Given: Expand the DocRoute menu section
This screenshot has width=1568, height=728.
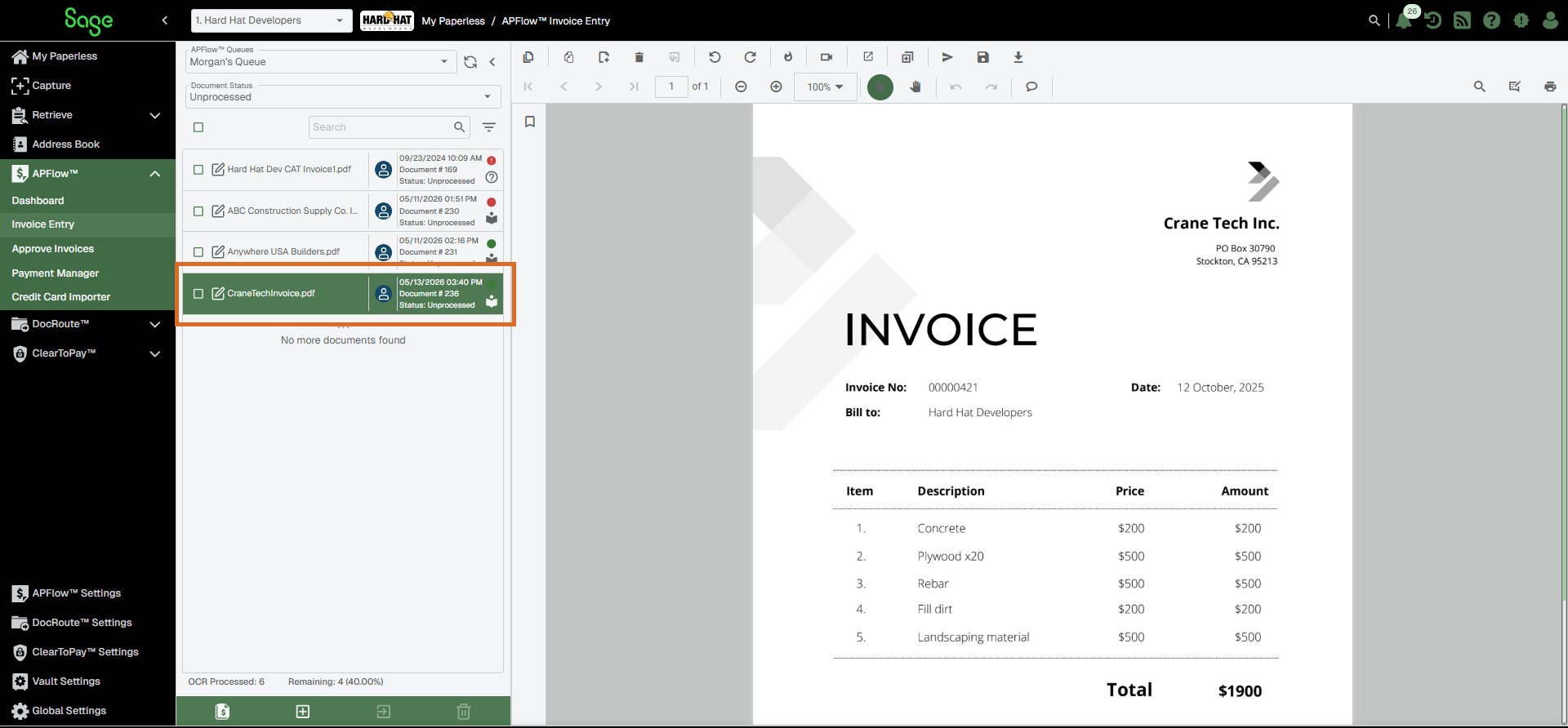Looking at the screenshot, I should [155, 324].
